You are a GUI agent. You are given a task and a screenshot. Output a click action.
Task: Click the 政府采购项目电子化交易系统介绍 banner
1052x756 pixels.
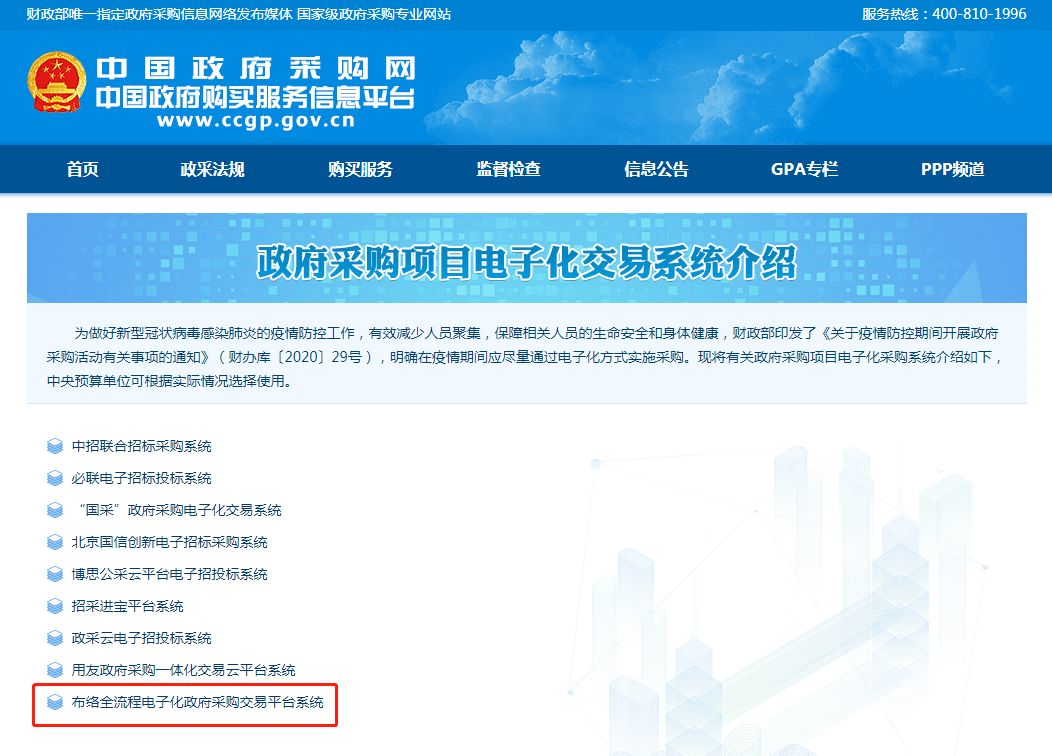(526, 262)
